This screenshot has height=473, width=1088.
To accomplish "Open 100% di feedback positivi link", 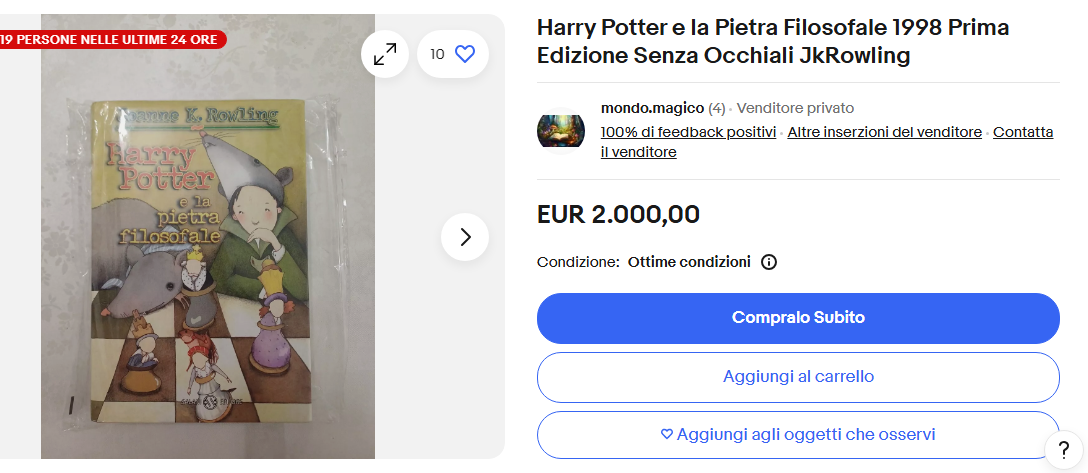I will [x=688, y=132].
